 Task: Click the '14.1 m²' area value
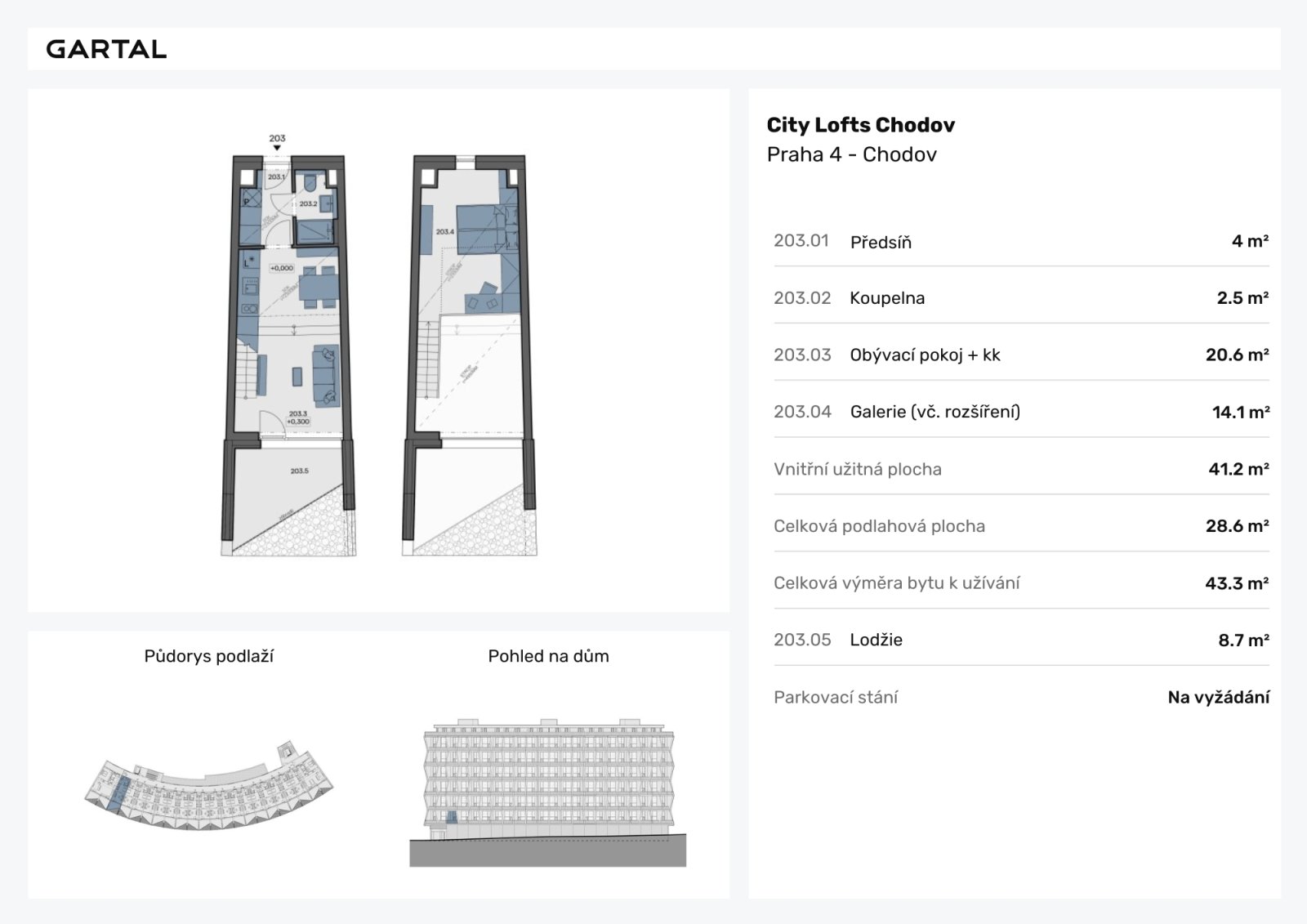point(1240,413)
